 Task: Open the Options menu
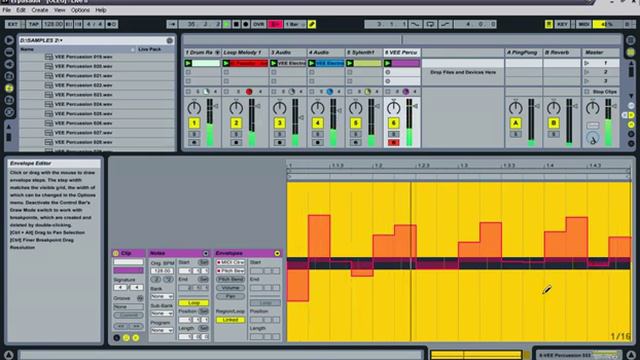tap(80, 10)
